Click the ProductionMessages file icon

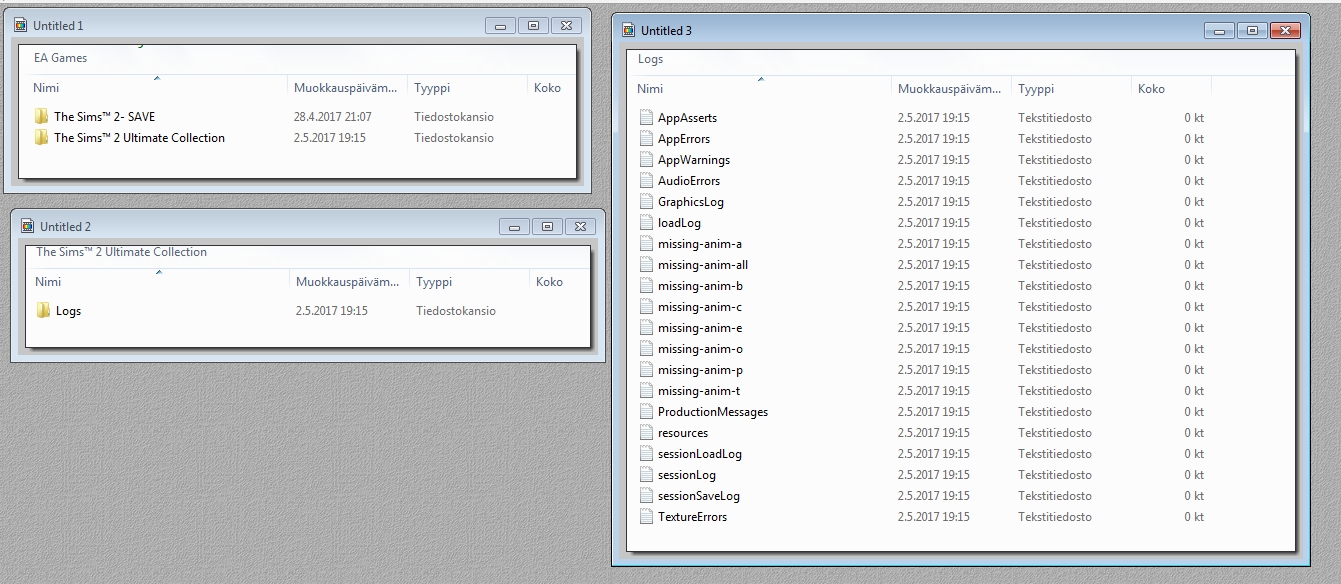[x=646, y=412]
